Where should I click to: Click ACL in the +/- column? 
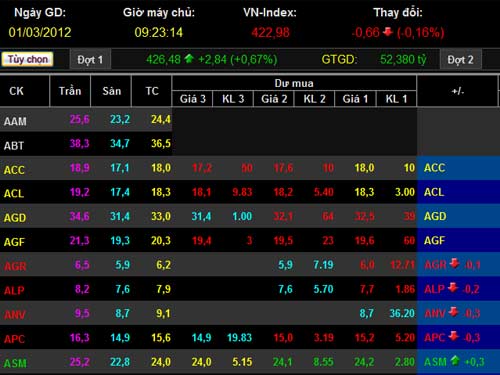(x=434, y=192)
